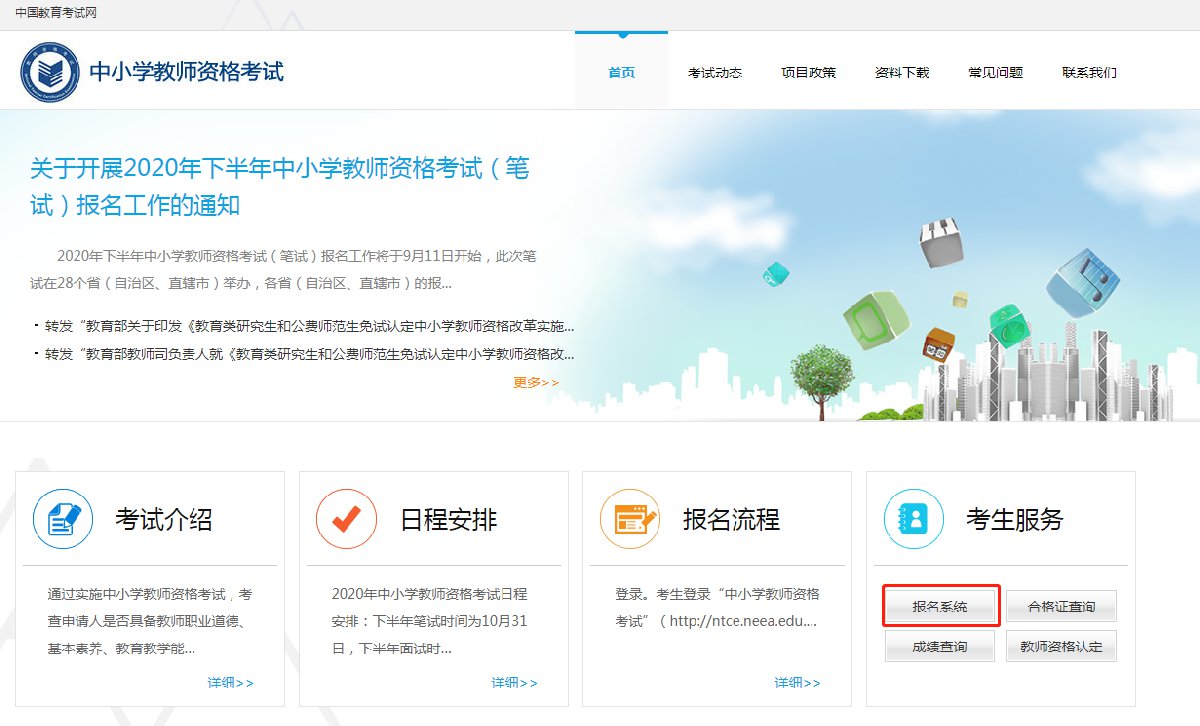The height and width of the screenshot is (726, 1200).
Task: Expand 详细>> under 考试介绍
Action: (x=230, y=683)
